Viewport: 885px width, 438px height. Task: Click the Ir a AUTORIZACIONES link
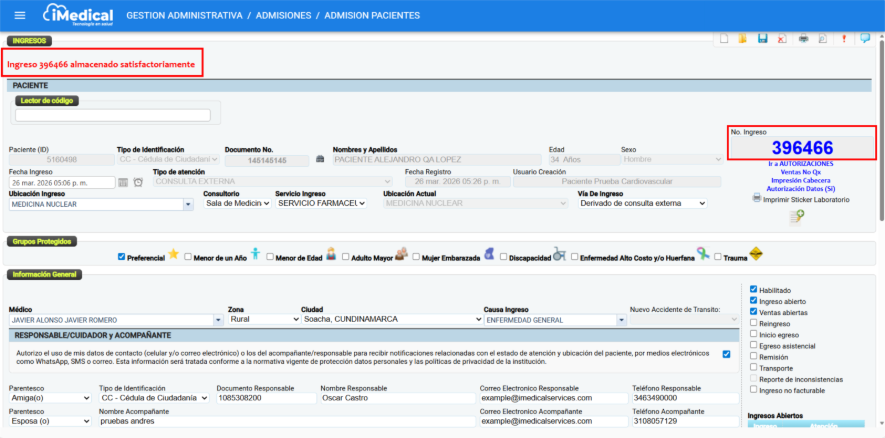tap(801, 163)
